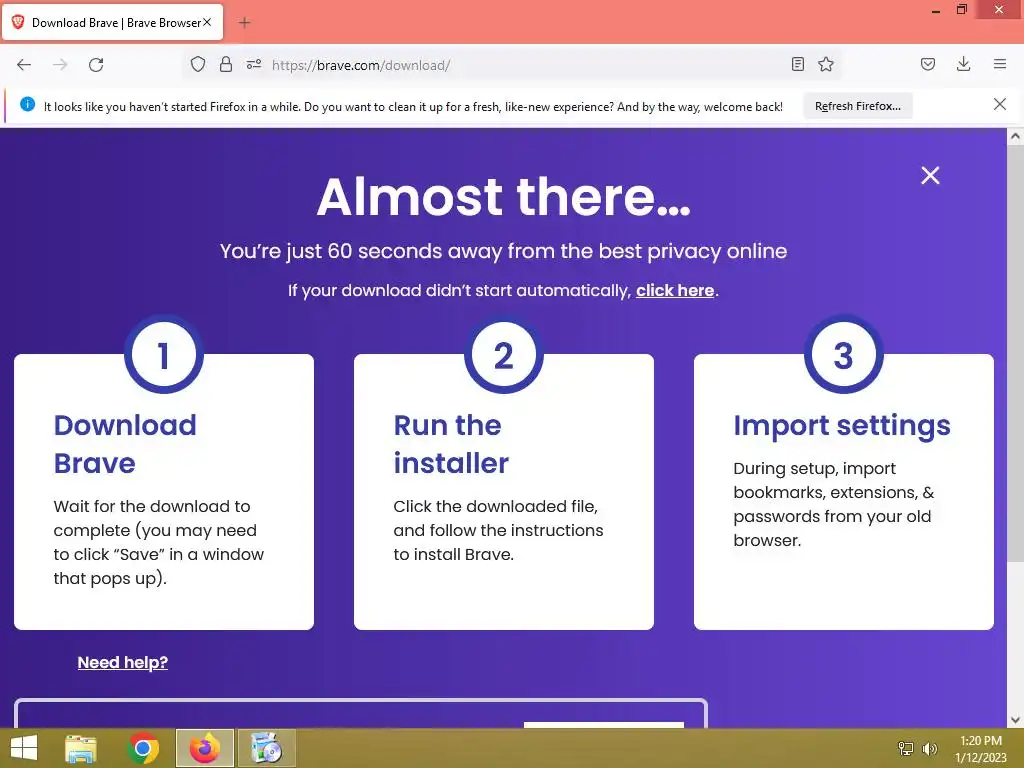Open tracking protection shield info
The image size is (1024, 768).
click(198, 64)
